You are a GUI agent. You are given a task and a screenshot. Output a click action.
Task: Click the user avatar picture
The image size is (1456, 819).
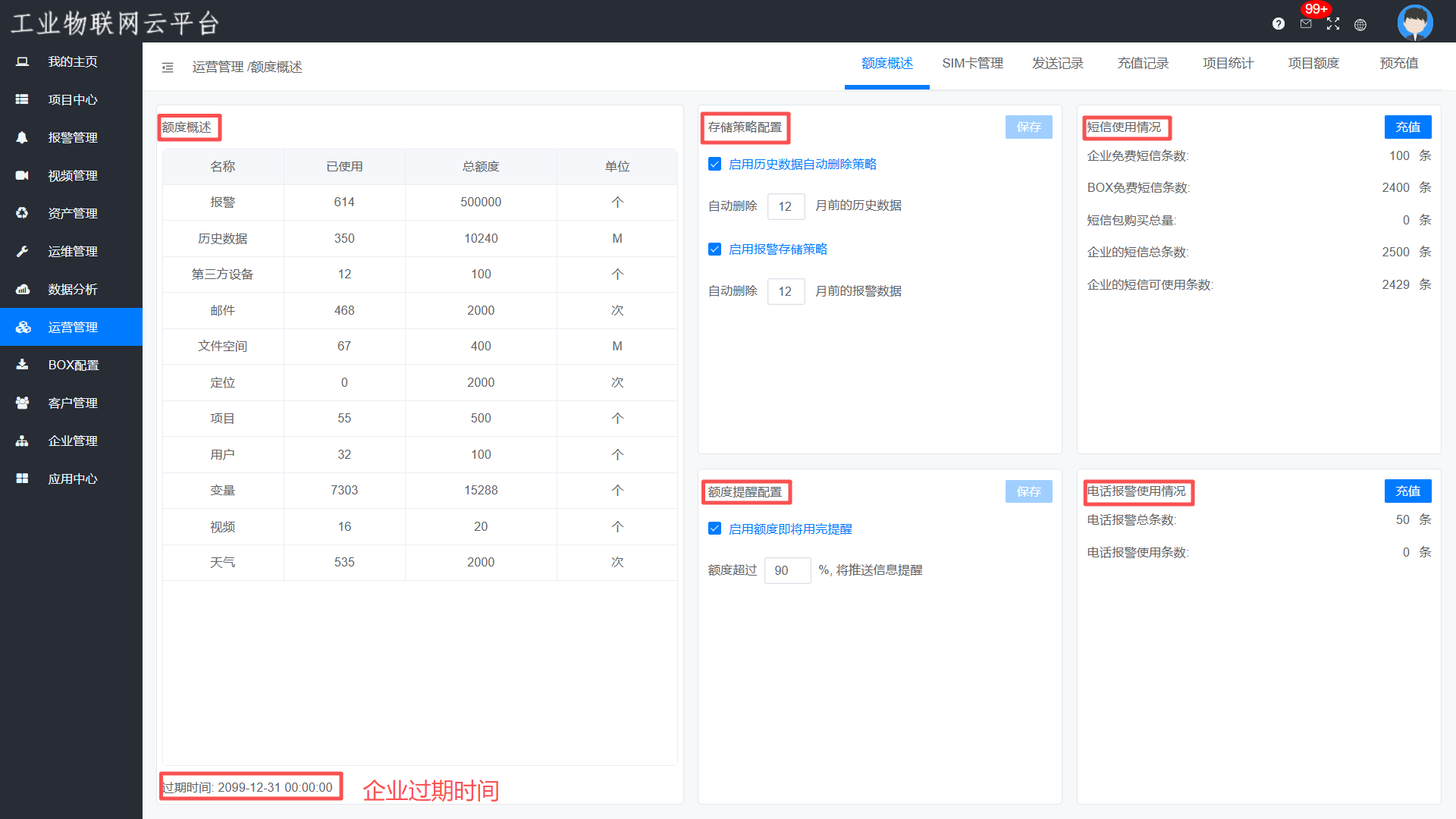point(1415,22)
